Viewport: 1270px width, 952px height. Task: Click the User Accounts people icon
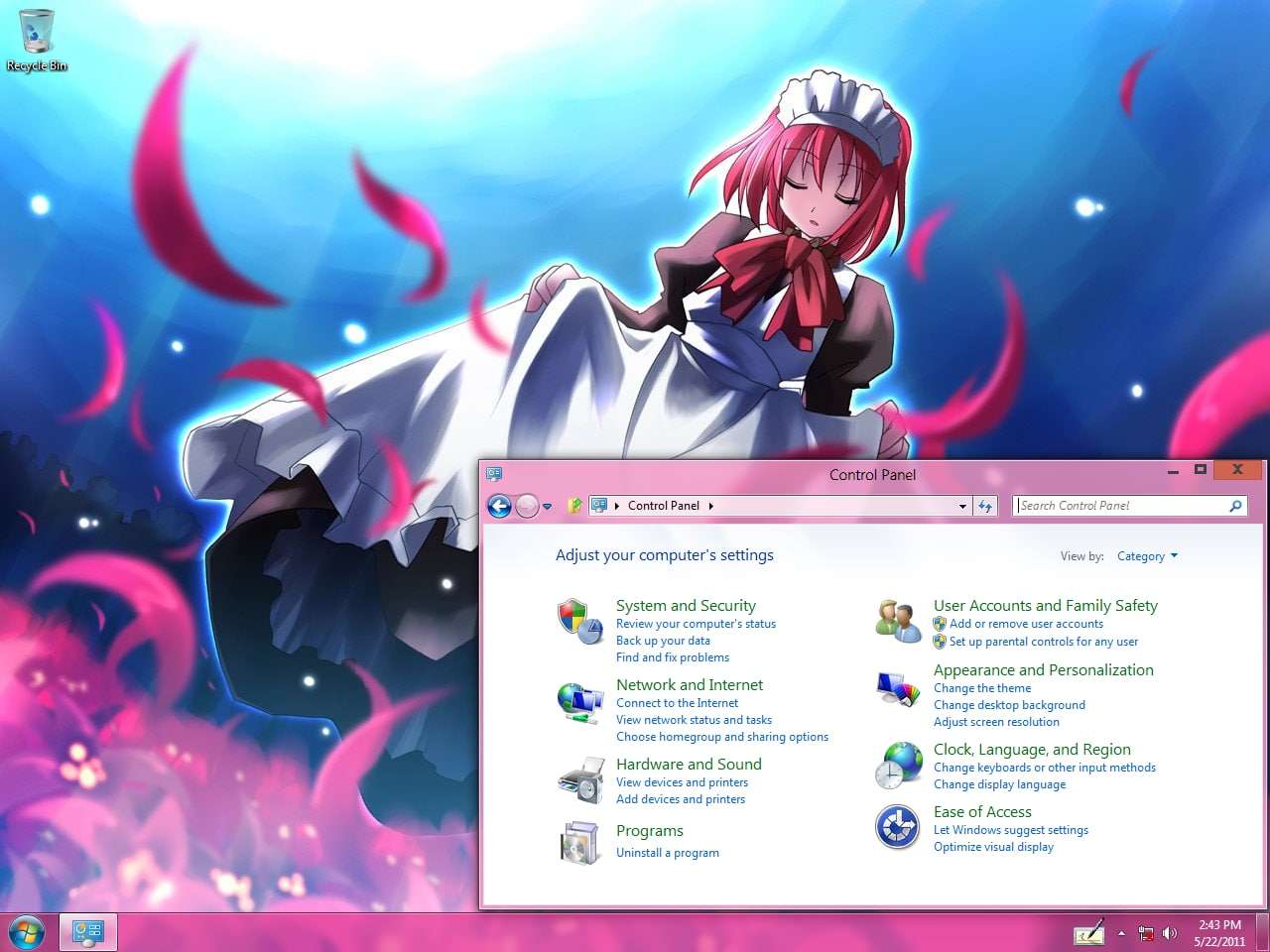tap(898, 621)
